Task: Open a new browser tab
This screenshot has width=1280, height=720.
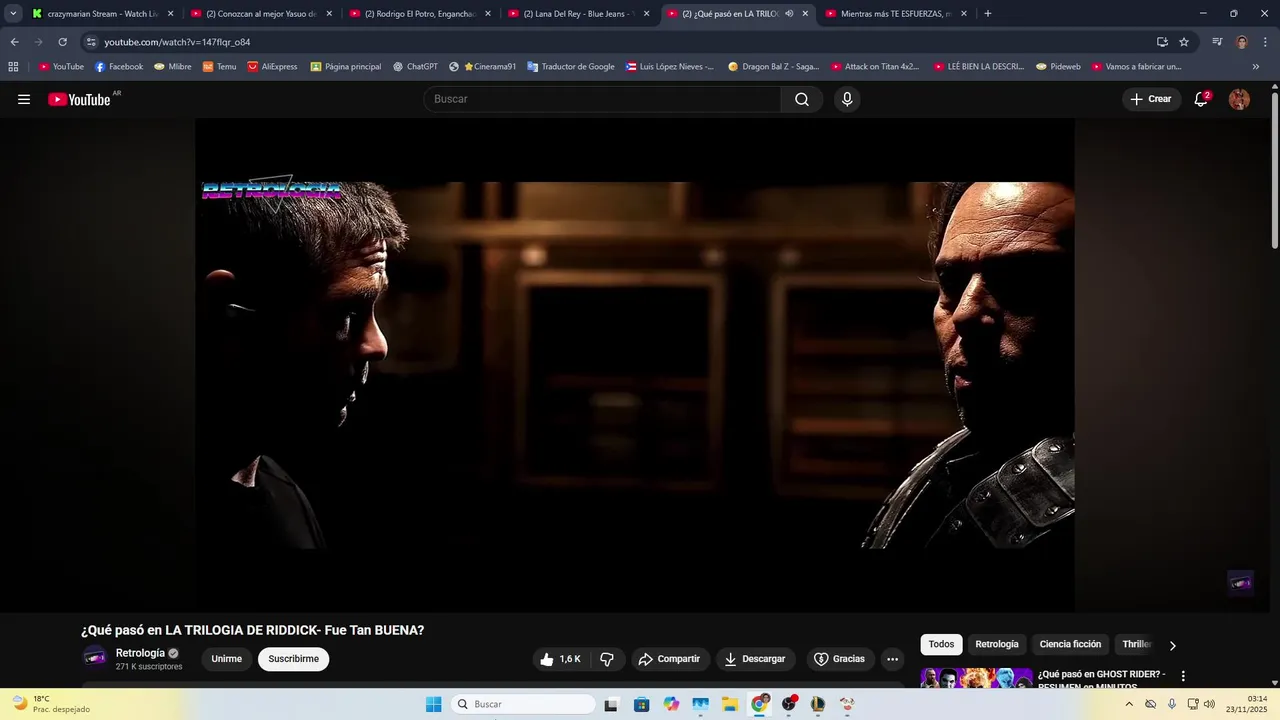Action: tap(988, 14)
